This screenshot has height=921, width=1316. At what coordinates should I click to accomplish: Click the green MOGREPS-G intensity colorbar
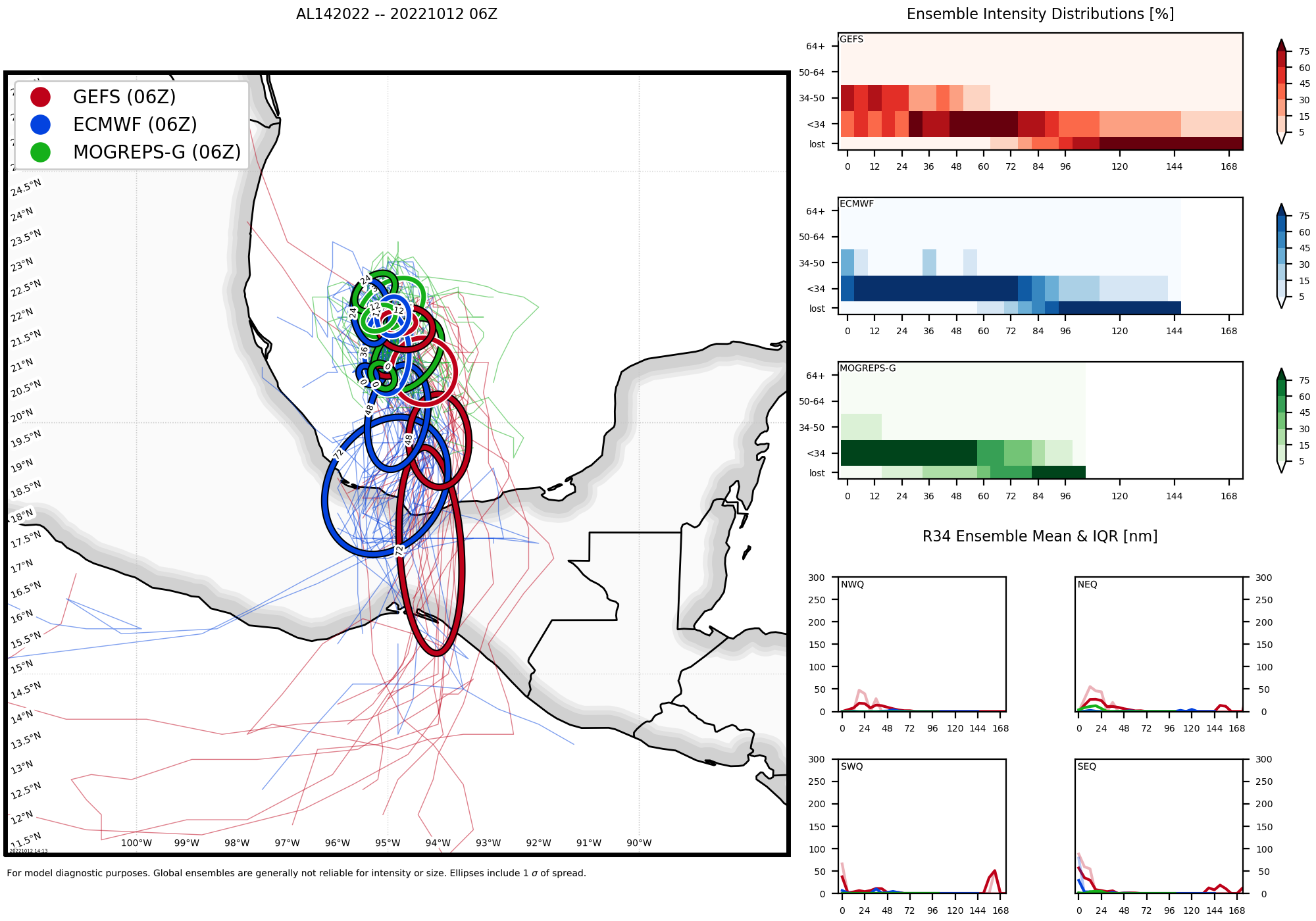1280,420
